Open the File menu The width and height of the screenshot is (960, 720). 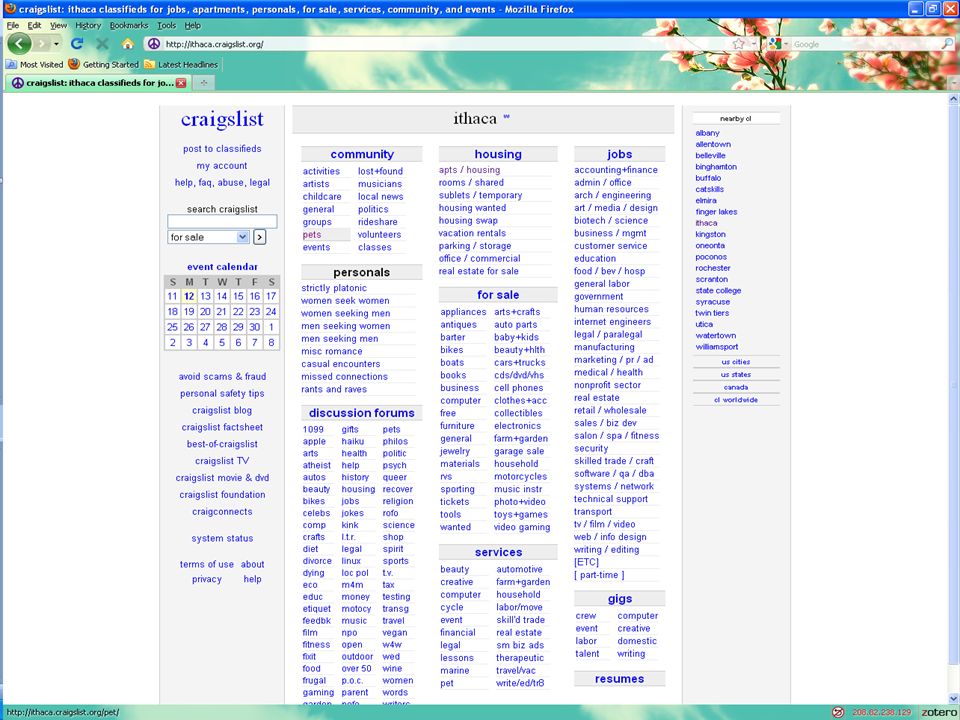click(x=13, y=25)
